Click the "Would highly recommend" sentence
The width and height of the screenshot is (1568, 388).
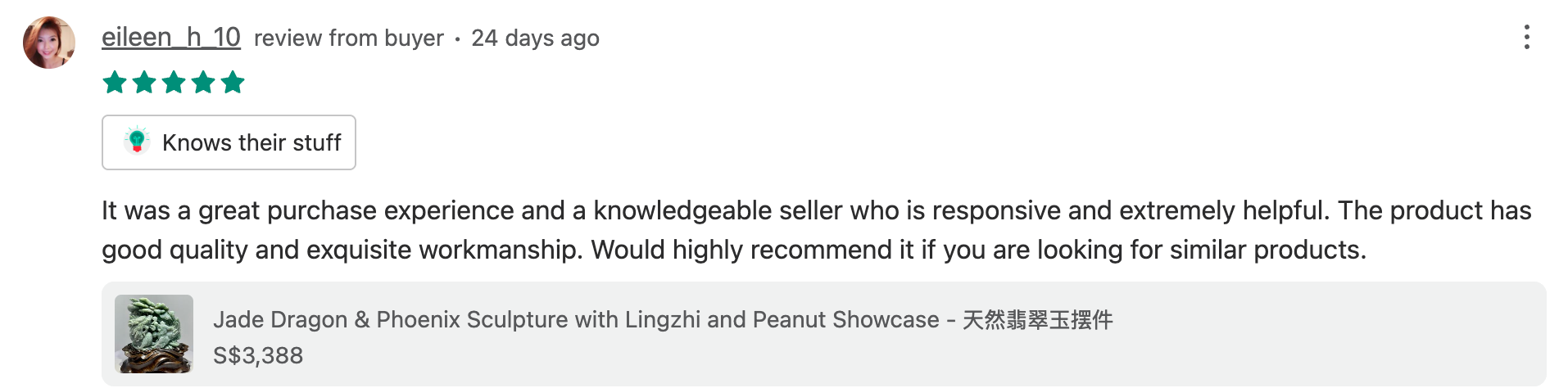pyautogui.click(x=979, y=250)
